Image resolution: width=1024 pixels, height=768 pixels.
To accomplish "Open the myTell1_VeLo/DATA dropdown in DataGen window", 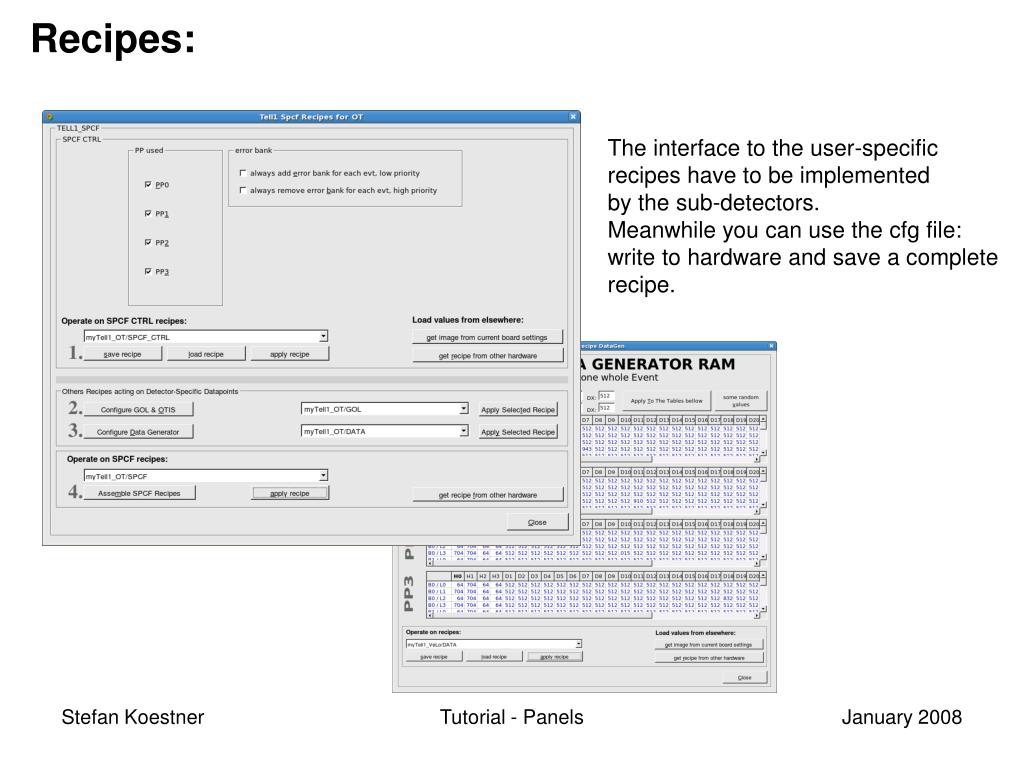I will pyautogui.click(x=578, y=644).
